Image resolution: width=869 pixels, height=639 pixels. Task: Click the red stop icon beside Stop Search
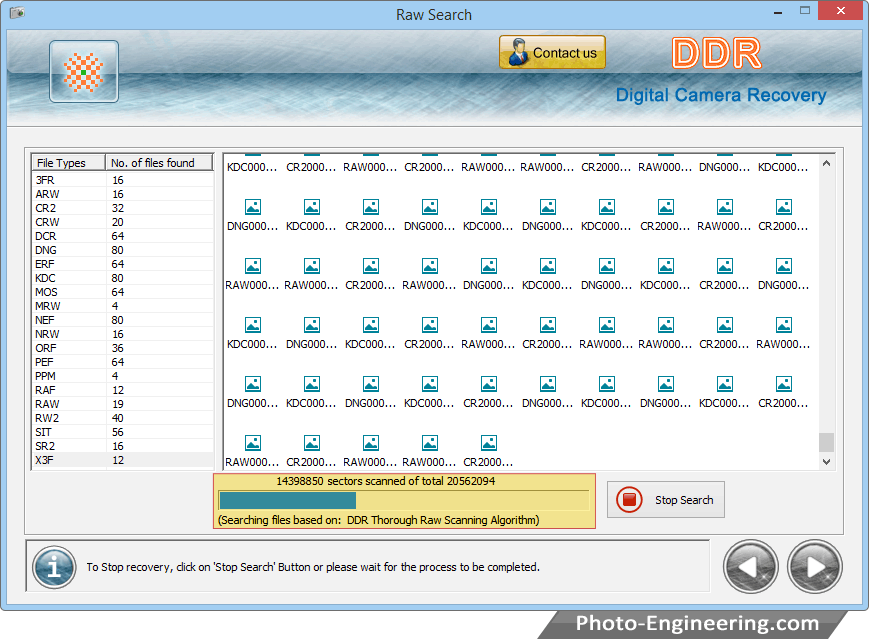click(629, 499)
